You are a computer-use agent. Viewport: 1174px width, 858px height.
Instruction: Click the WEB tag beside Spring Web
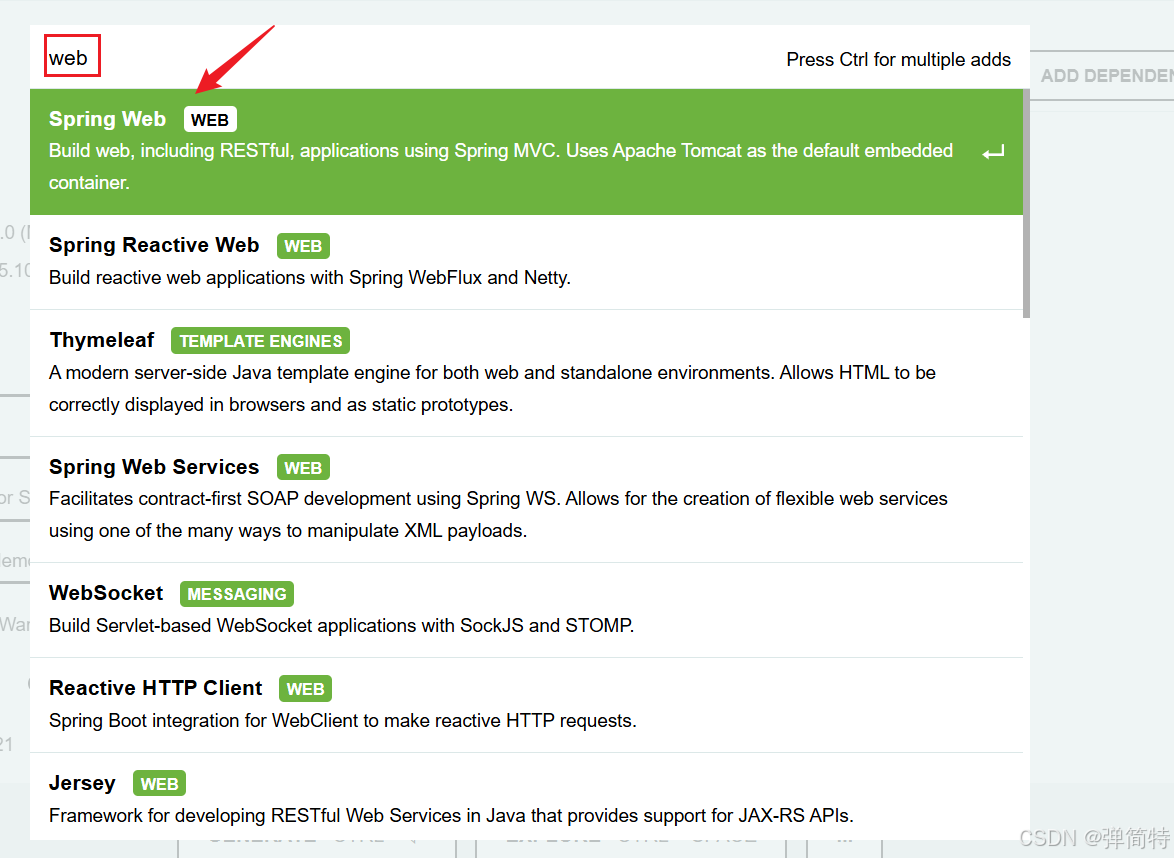[x=210, y=120]
